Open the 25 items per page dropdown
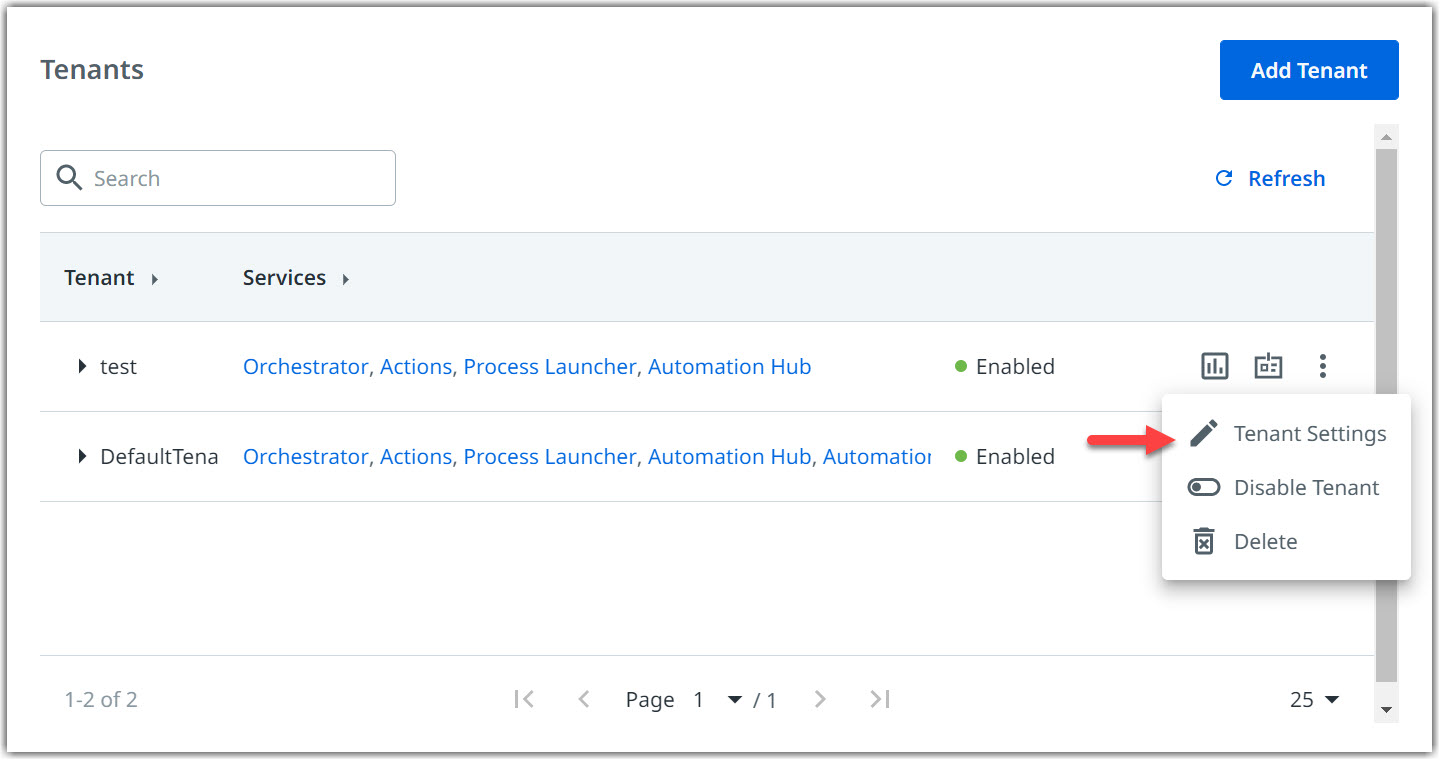 pos(1315,699)
